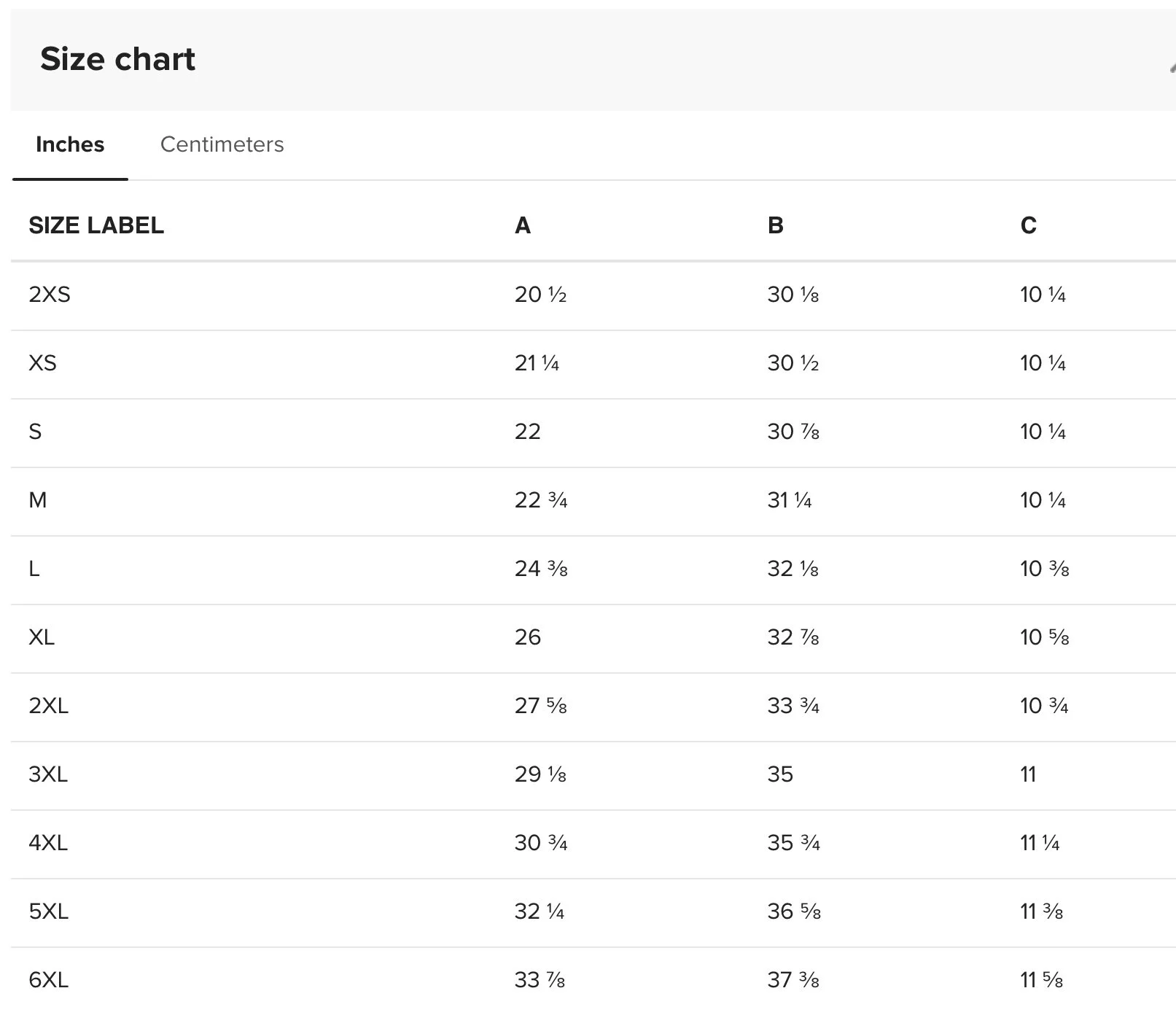This screenshot has height=1015, width=1176.
Task: Click the A measurement 26 for XL
Action: (x=528, y=637)
